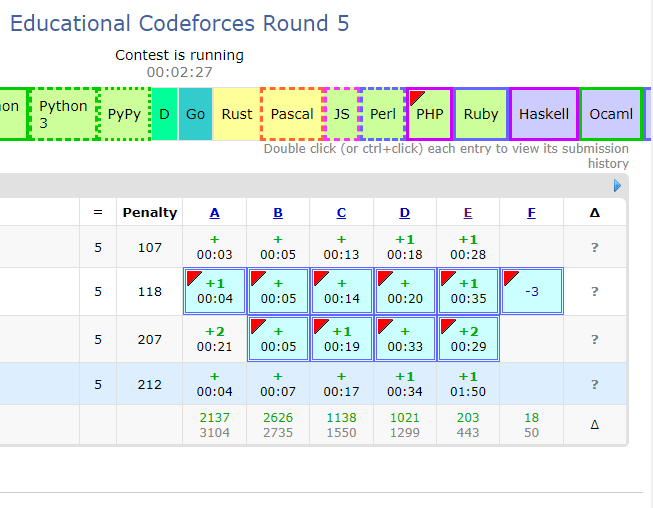This screenshot has height=508, width=653.
Task: Click the penalty value 207
Action: (x=150, y=340)
